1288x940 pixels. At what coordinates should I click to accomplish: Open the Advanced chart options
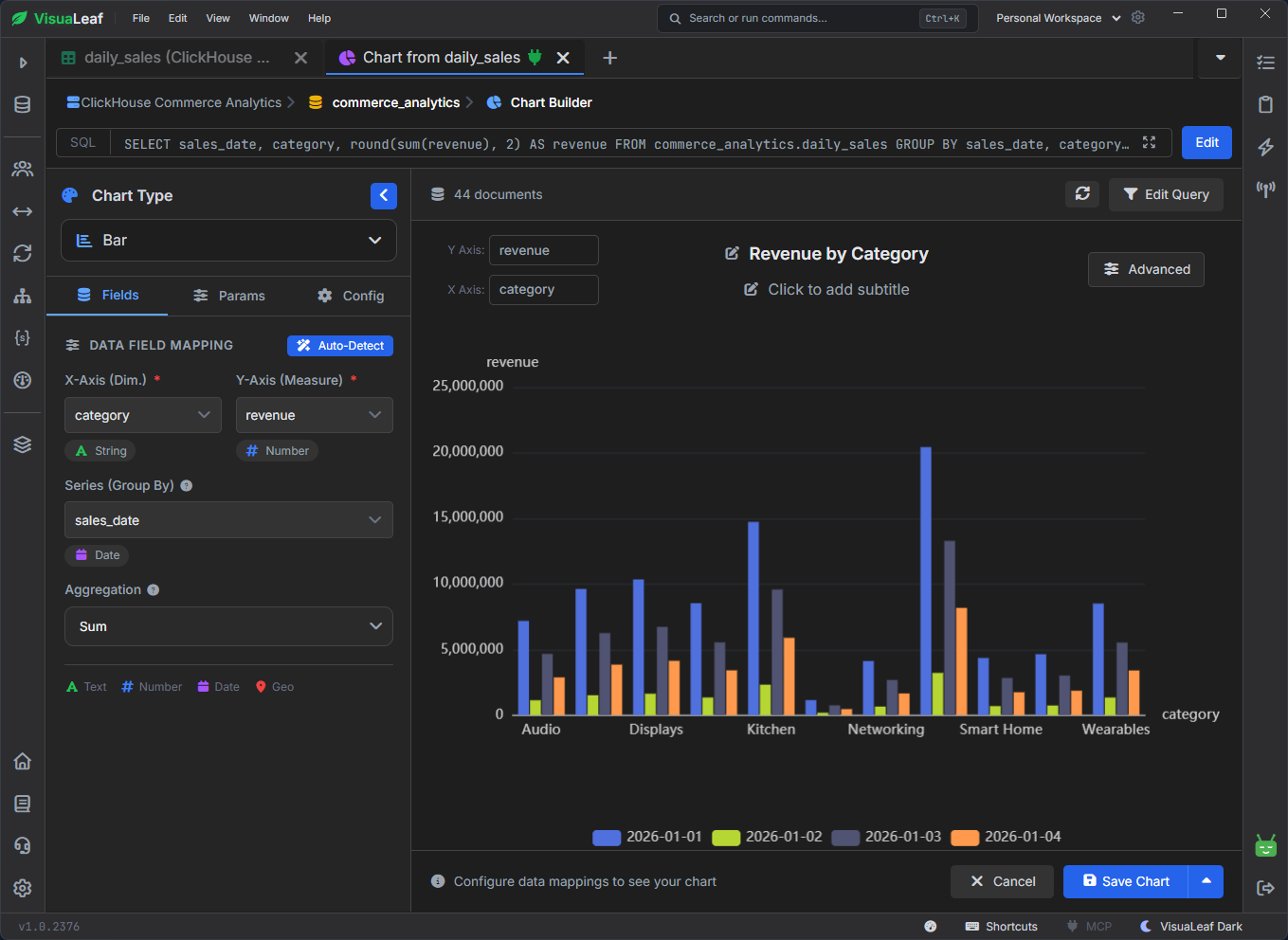pyautogui.click(x=1146, y=269)
